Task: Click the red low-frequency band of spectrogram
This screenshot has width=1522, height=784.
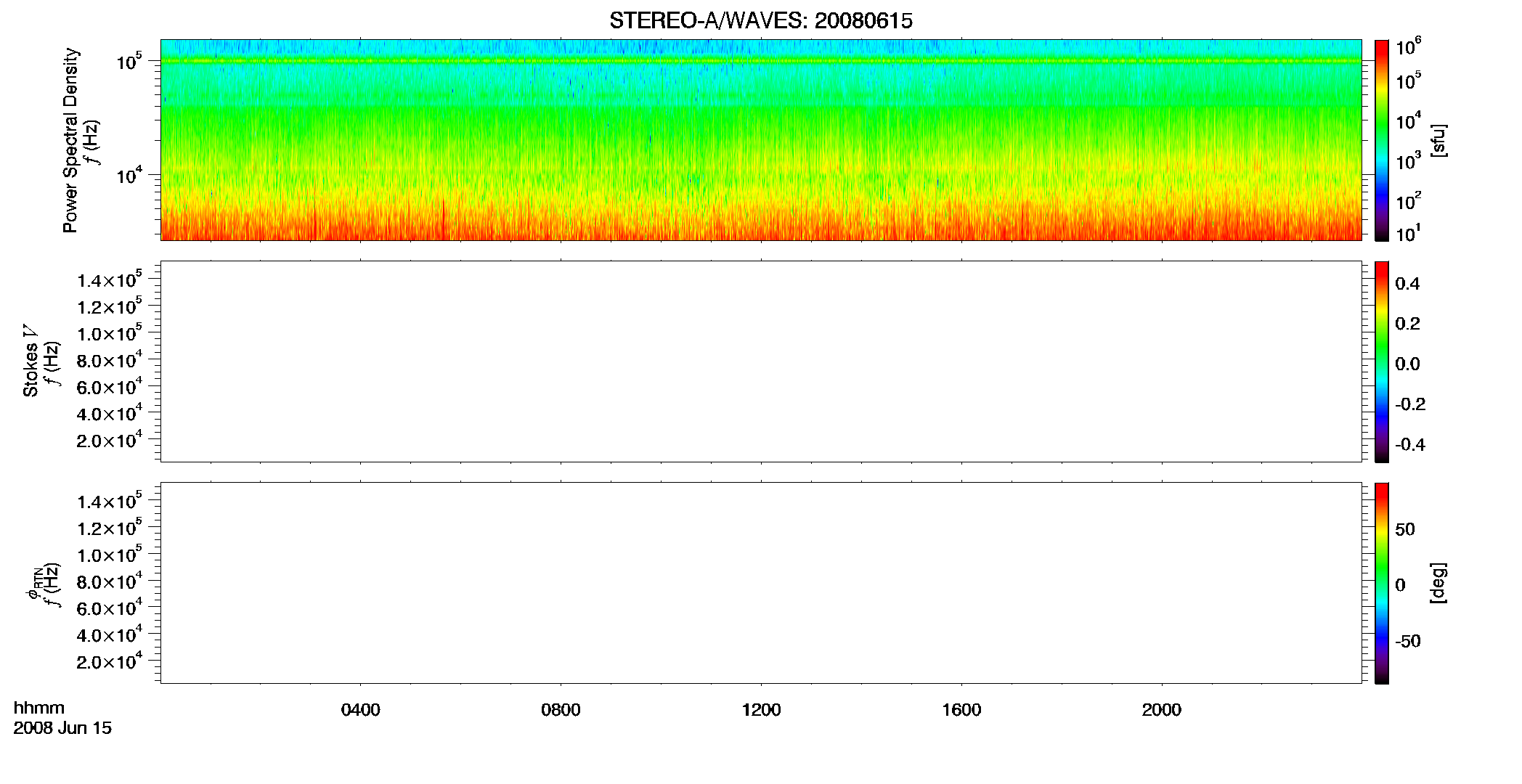Action: pos(761,226)
